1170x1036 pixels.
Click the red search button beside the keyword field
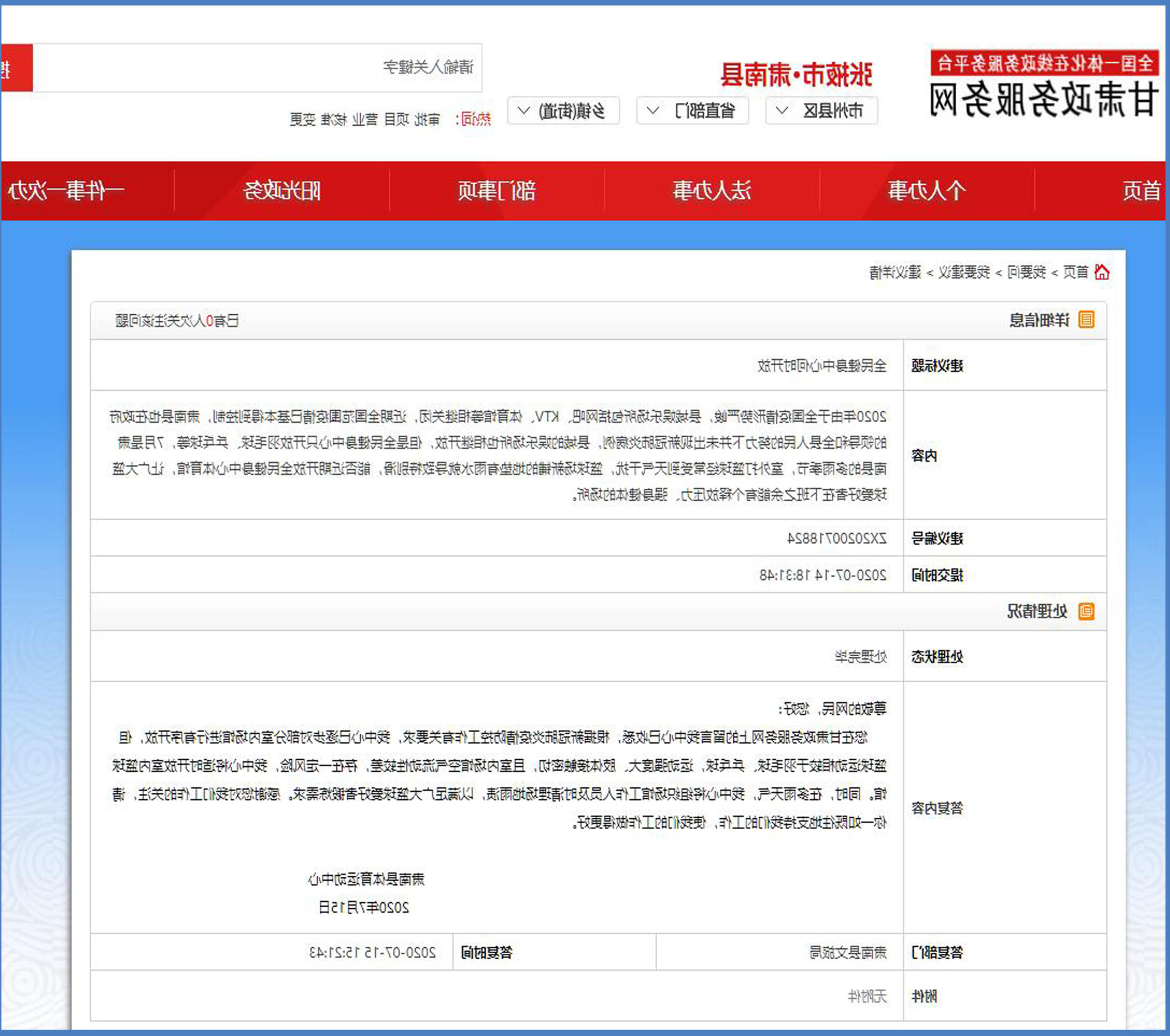pos(16,67)
